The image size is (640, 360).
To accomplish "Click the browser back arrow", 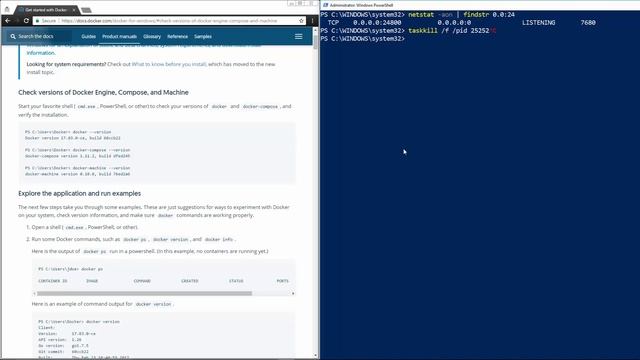I will point(8,20).
